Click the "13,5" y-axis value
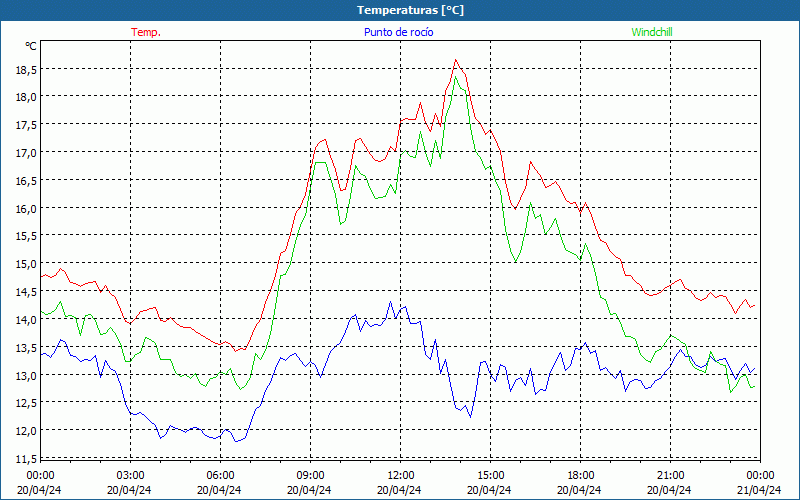The image size is (800, 500). click(26, 348)
